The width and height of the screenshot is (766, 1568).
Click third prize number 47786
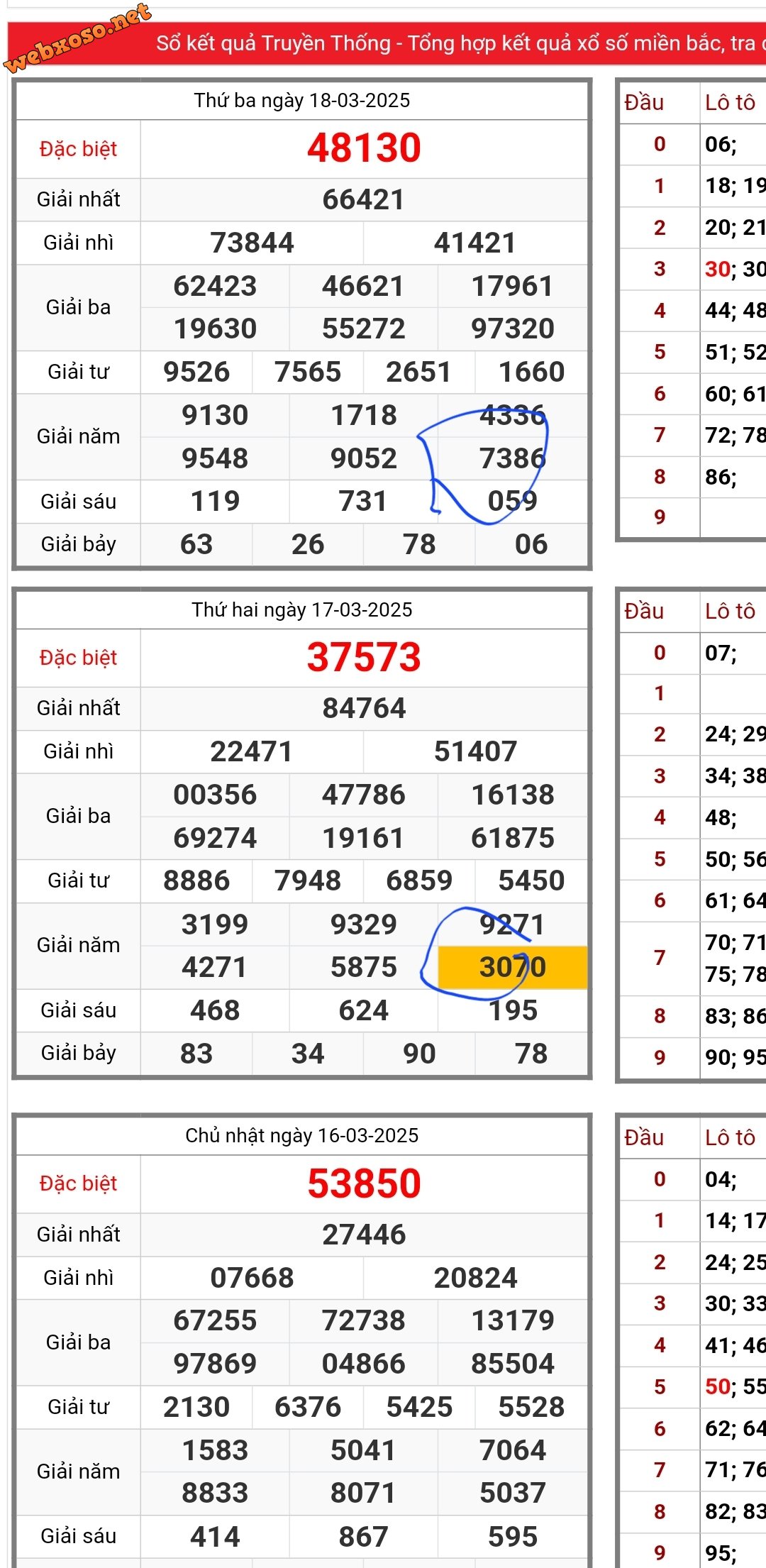point(364,795)
